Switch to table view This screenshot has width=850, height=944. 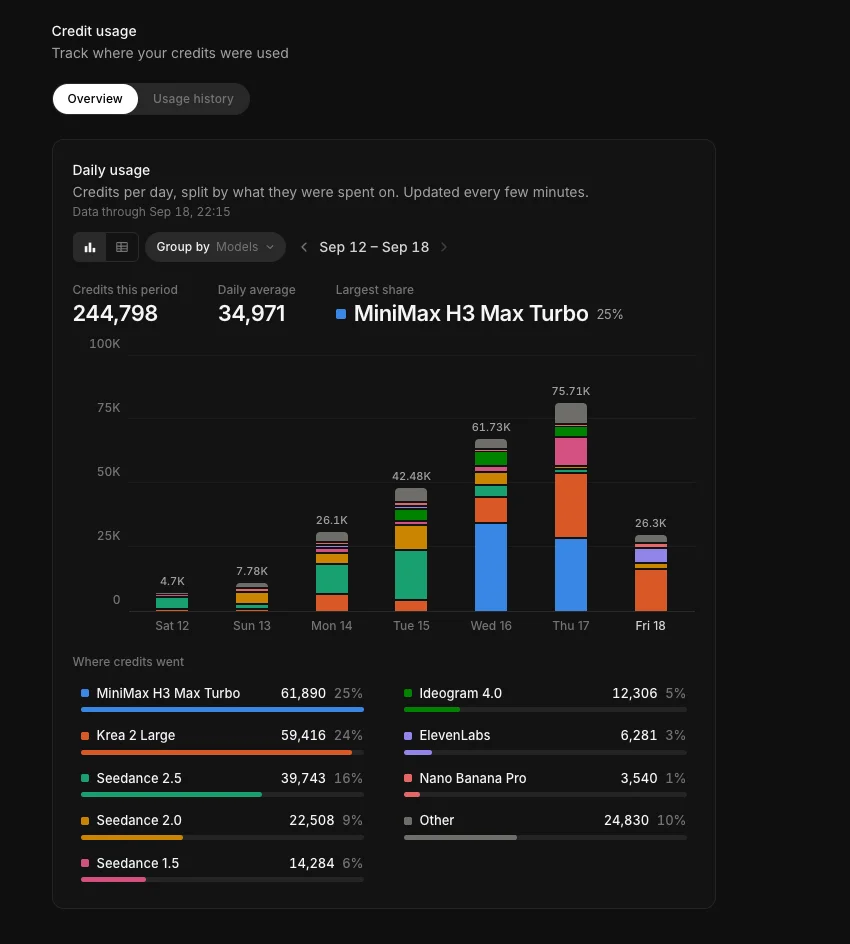(x=122, y=247)
